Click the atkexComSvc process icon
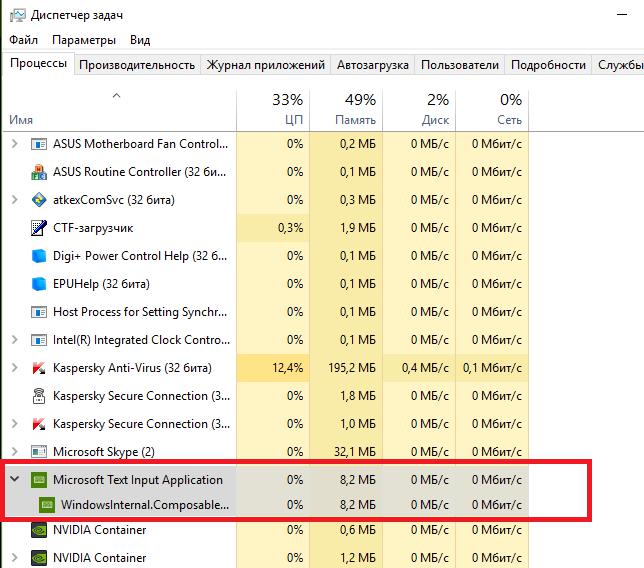 point(39,200)
